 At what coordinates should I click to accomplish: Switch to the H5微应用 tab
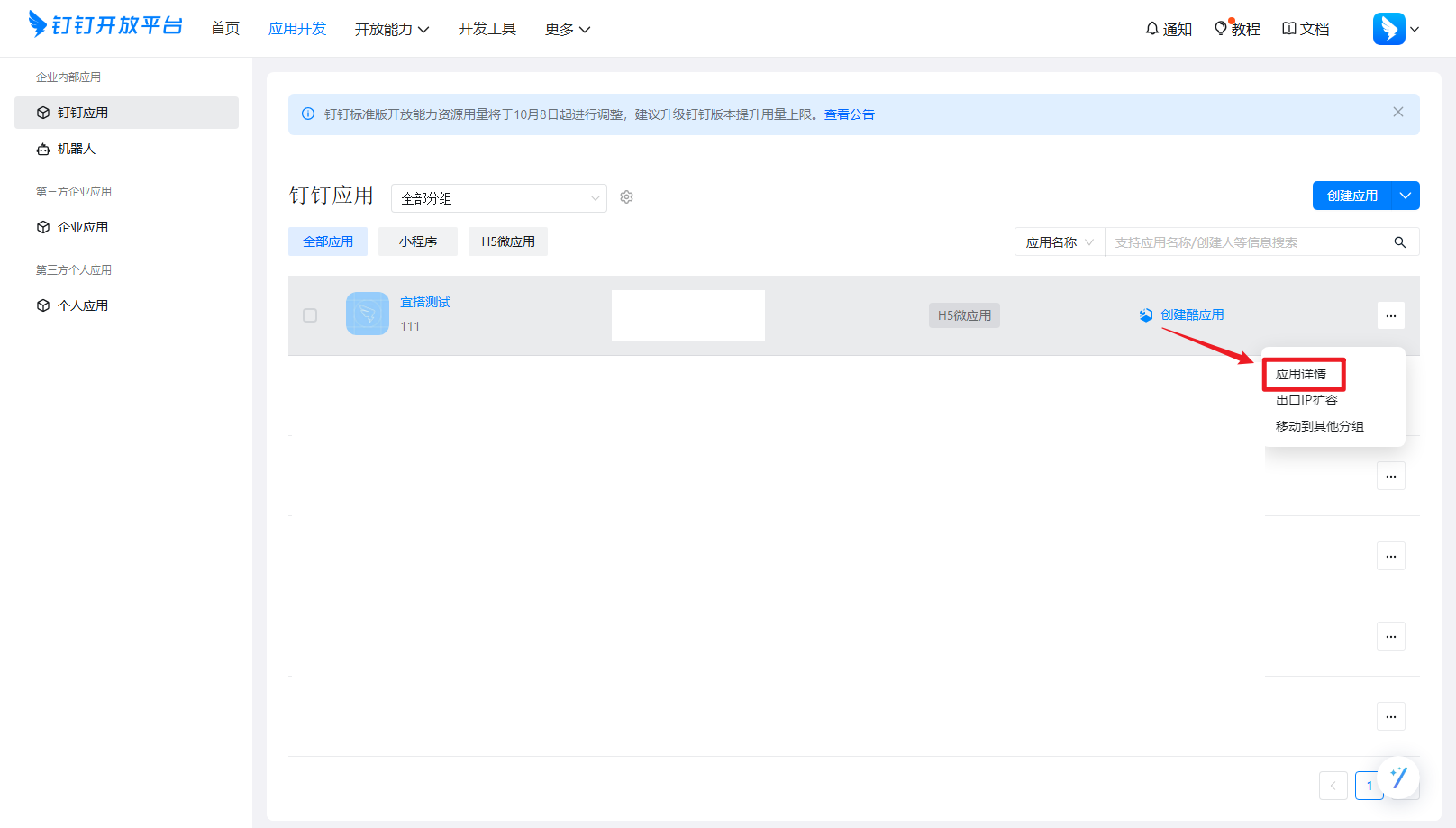coord(508,241)
